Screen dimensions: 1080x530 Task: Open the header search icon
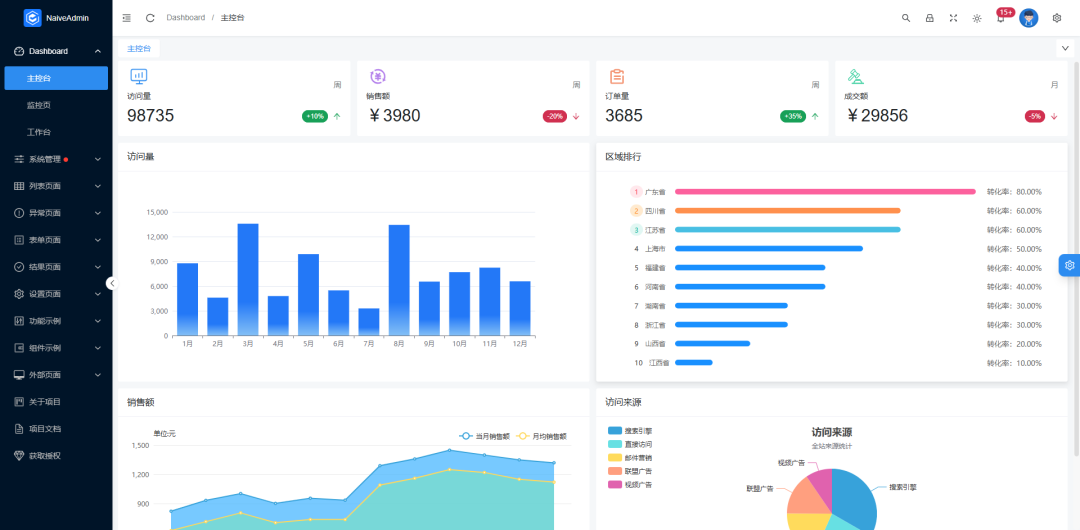906,18
